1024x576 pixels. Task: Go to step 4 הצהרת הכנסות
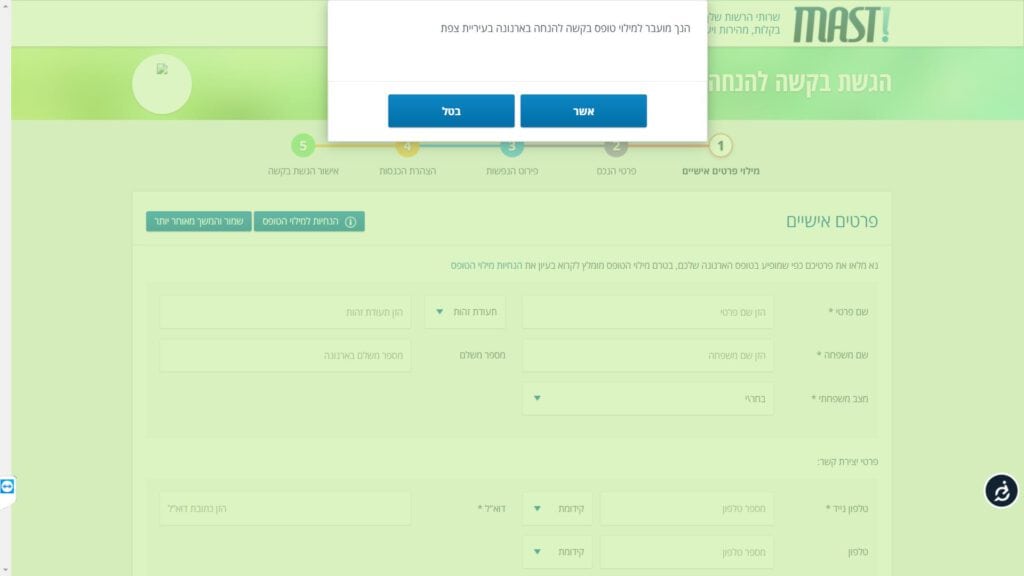(x=407, y=147)
